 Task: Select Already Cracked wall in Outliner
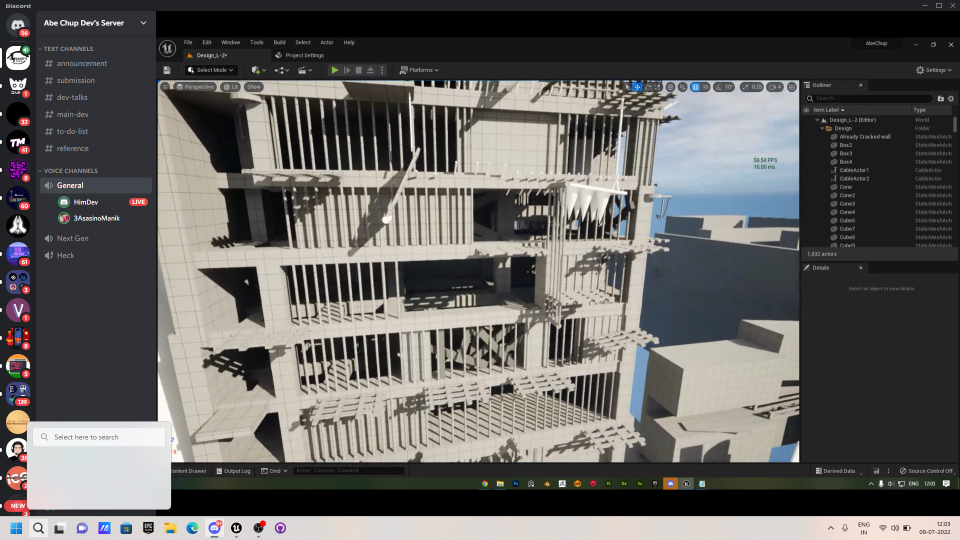point(864,137)
